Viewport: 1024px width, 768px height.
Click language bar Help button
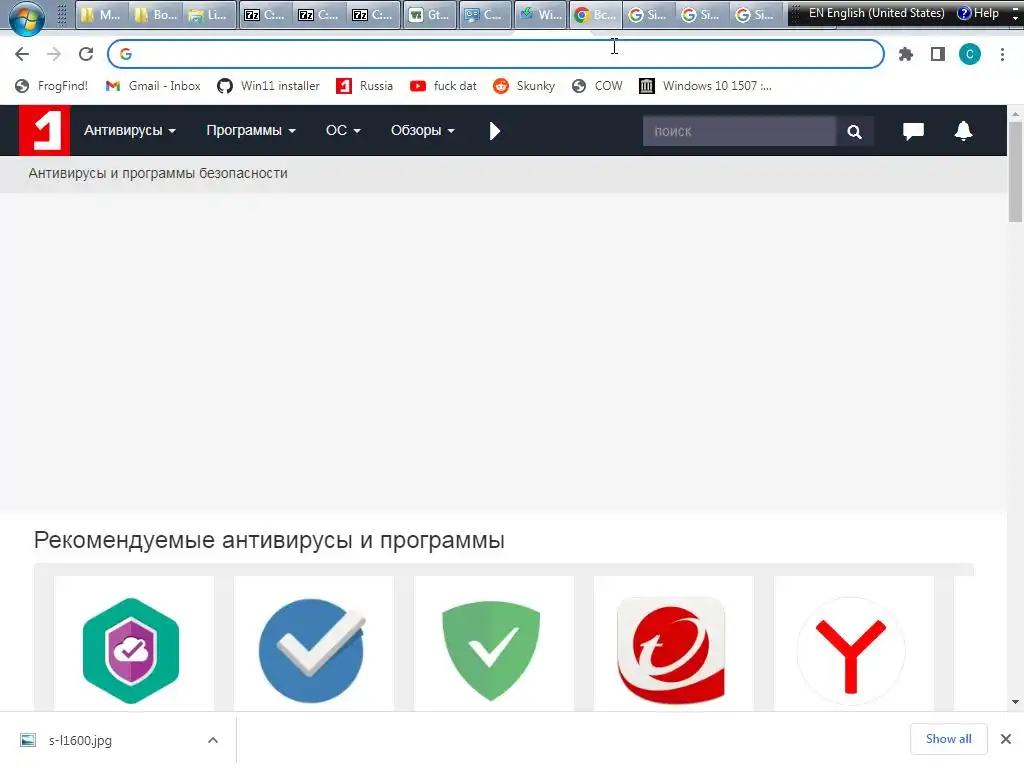coord(978,13)
